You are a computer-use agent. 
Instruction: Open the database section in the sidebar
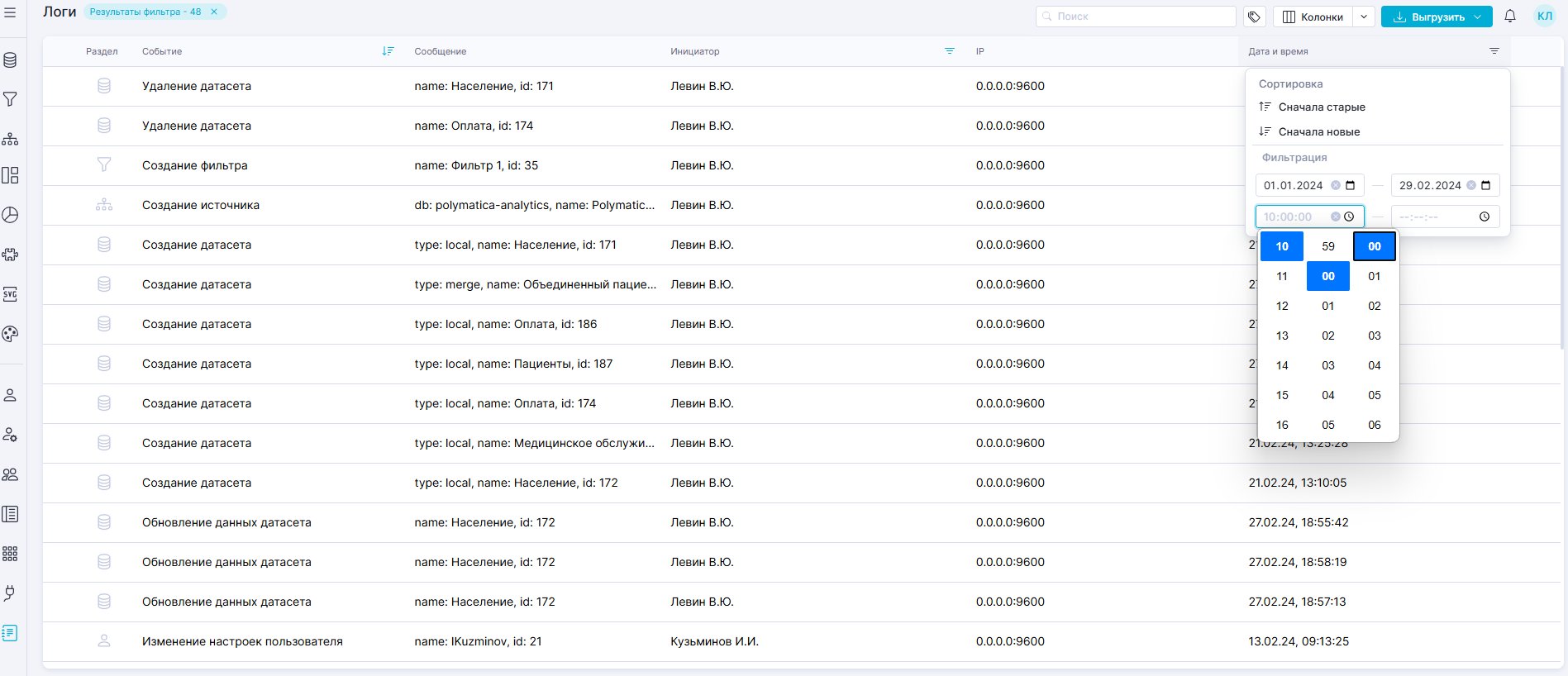click(10, 60)
